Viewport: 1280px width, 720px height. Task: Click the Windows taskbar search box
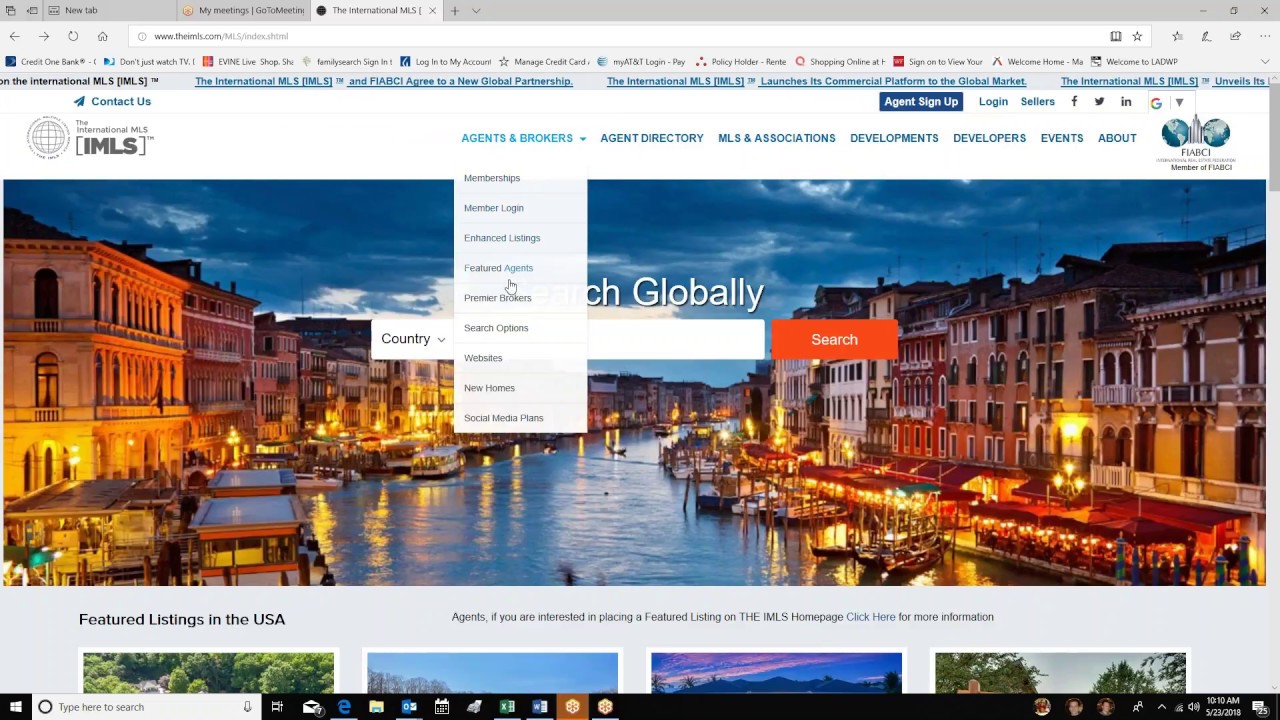[x=145, y=707]
